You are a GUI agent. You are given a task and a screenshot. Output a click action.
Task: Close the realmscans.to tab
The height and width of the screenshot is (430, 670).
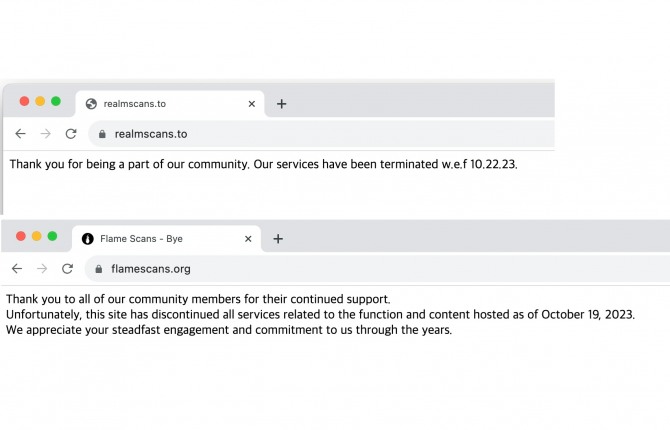tap(252, 104)
